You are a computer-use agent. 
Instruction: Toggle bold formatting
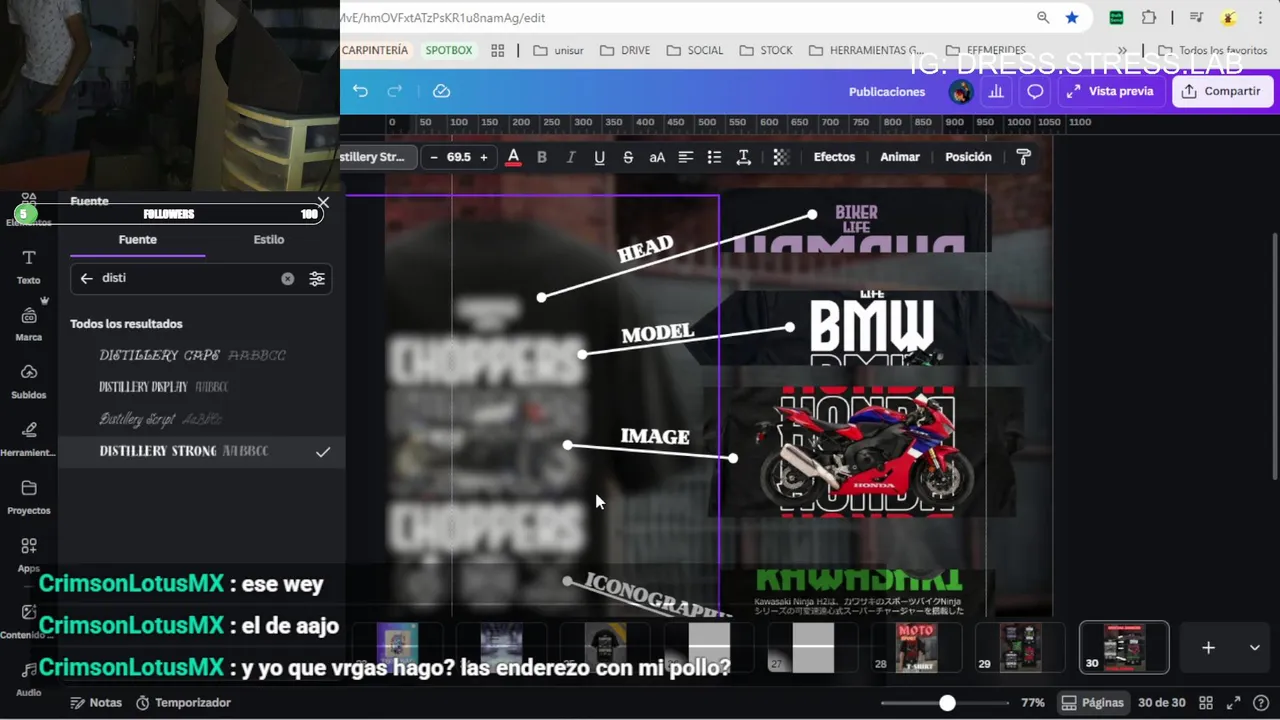point(542,157)
